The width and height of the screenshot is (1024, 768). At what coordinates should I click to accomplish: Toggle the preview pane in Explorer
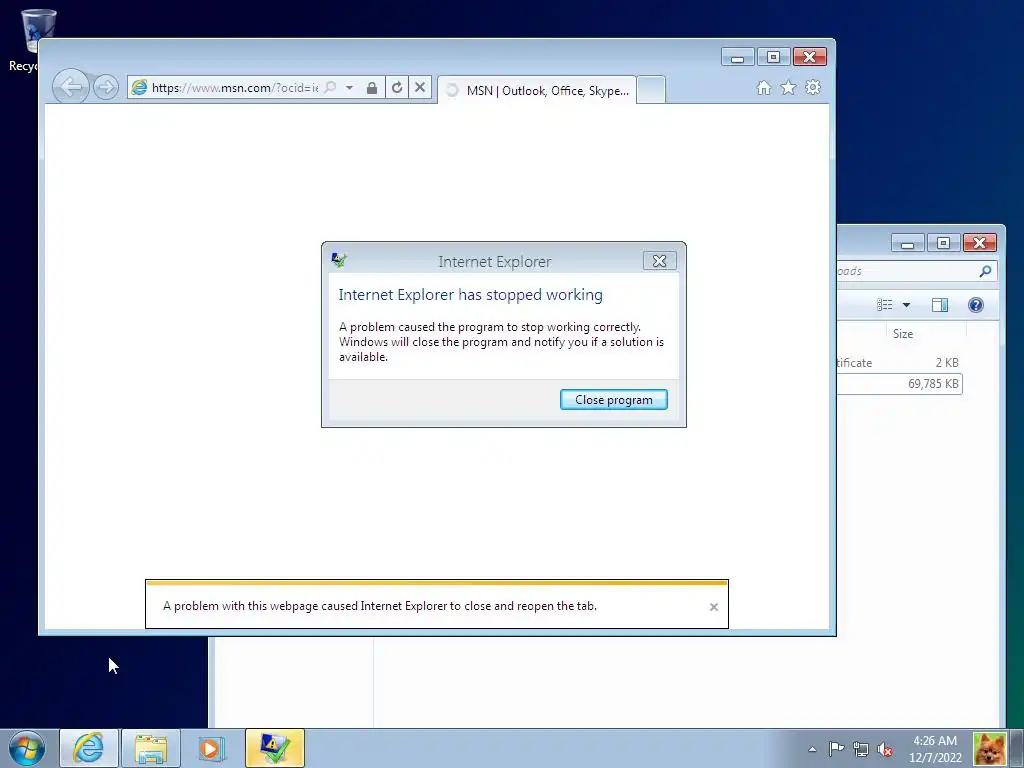(940, 305)
